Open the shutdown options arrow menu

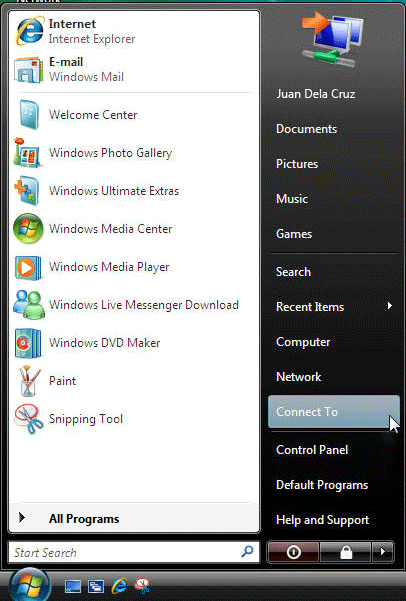click(382, 552)
